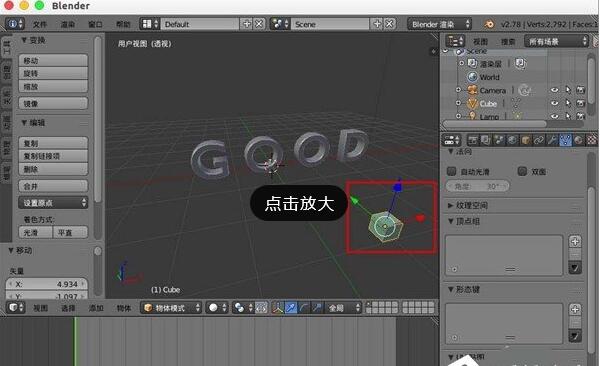Screen dimensions: 600x366
Task: Click the 旋转 button
Action: point(53,73)
